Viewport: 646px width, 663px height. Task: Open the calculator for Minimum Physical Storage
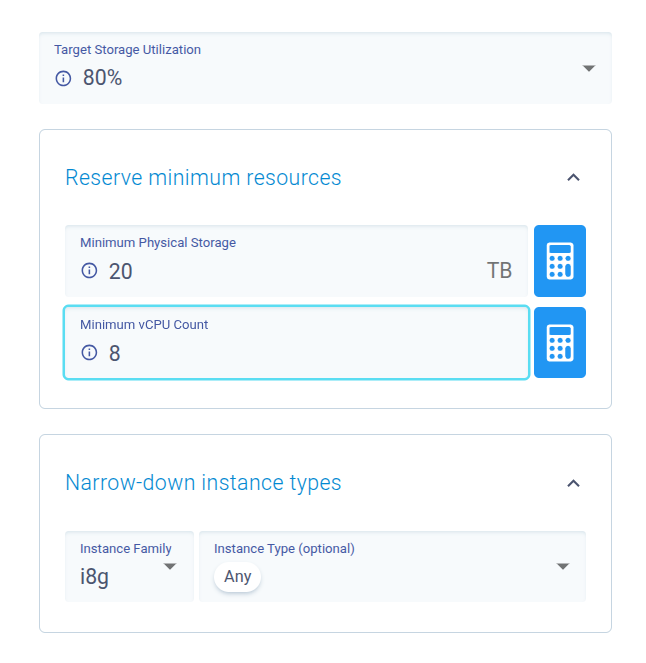click(x=560, y=261)
